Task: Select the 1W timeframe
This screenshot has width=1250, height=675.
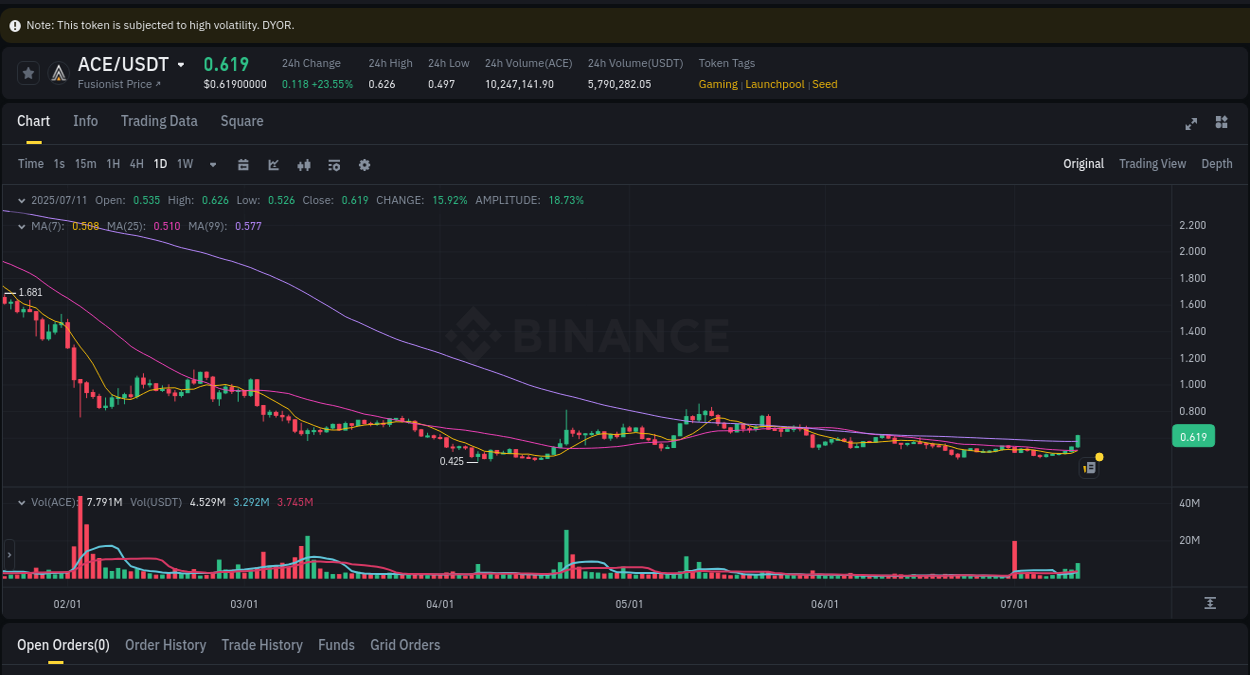Action: tap(184, 163)
